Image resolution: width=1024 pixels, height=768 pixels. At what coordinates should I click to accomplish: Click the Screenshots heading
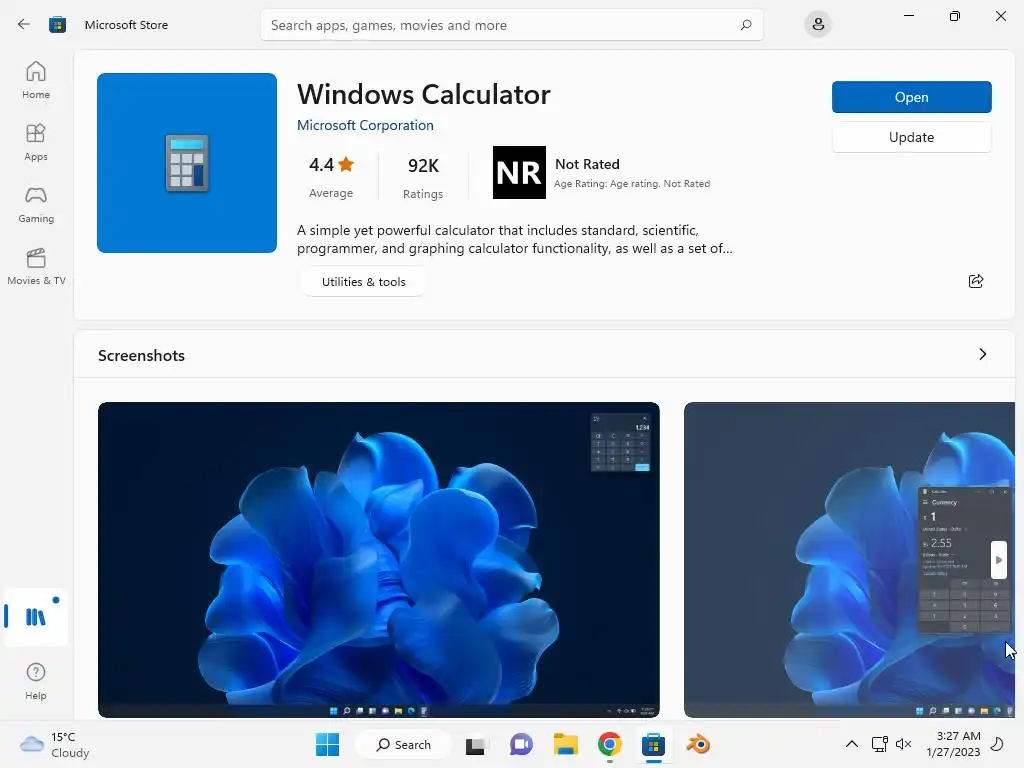pos(141,356)
